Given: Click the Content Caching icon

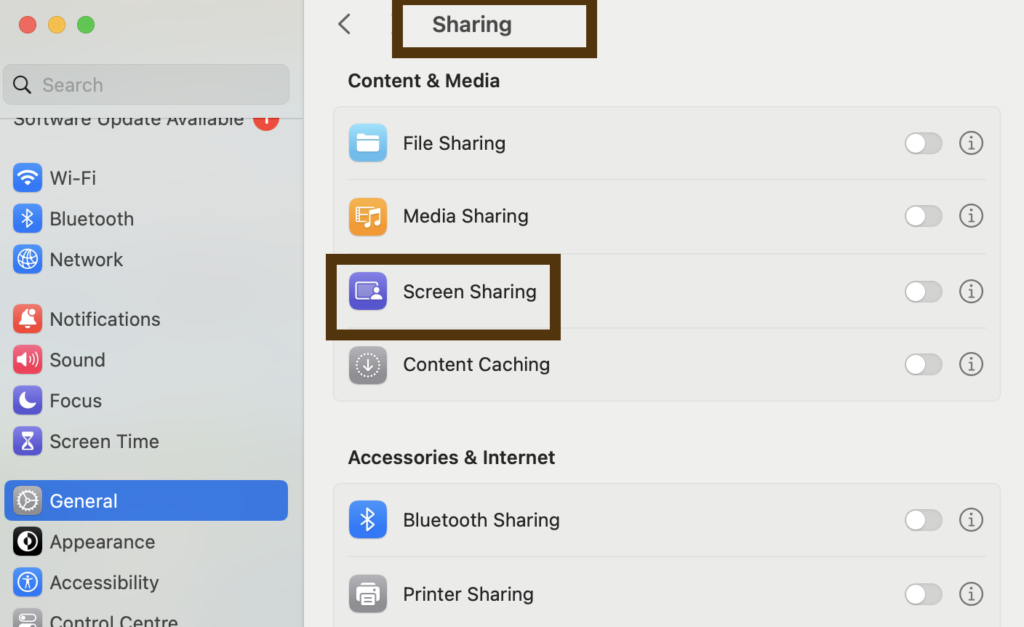Looking at the screenshot, I should pos(368,364).
